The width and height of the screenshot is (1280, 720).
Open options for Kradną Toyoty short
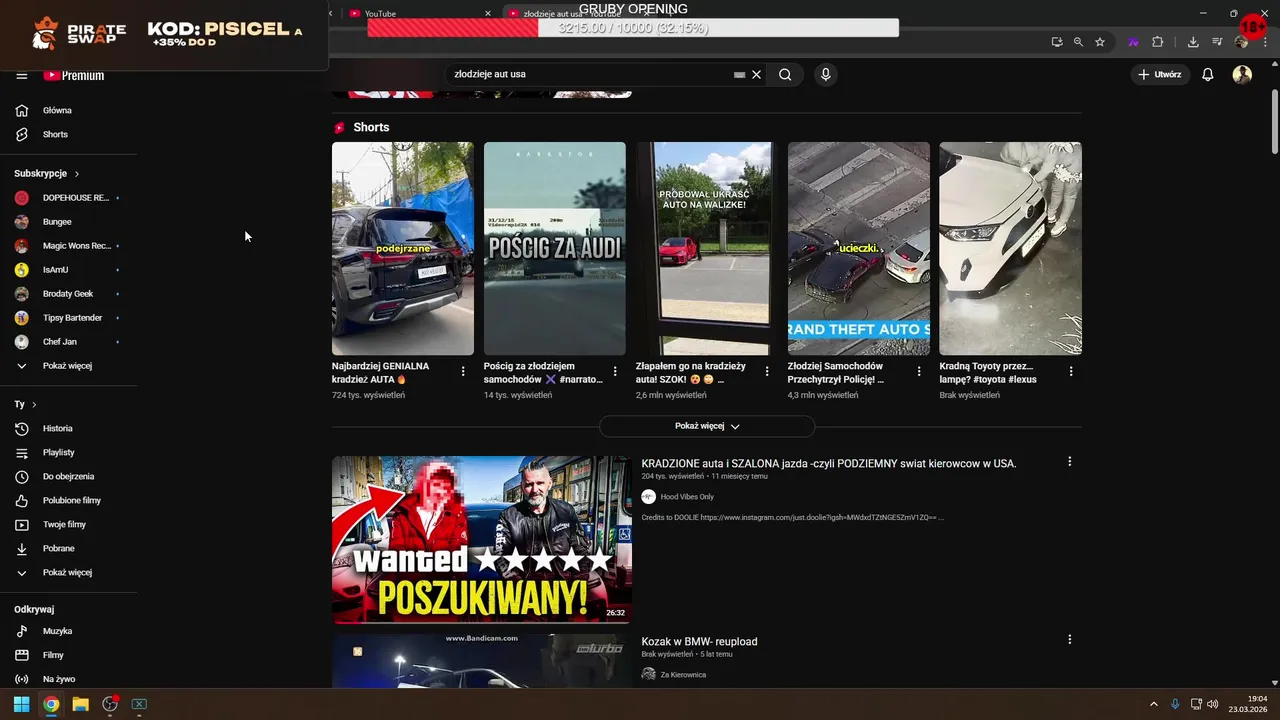click(x=1071, y=372)
